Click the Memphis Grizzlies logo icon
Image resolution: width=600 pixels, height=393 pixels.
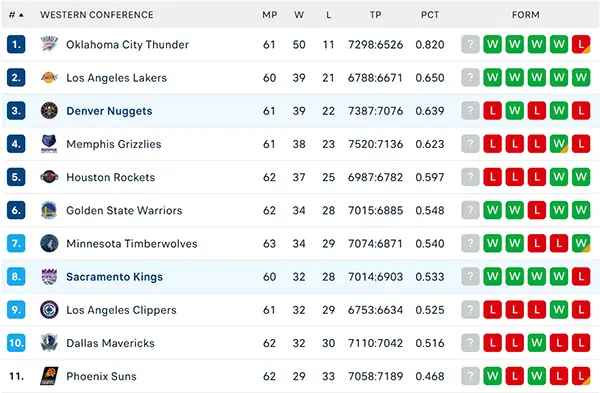point(49,144)
